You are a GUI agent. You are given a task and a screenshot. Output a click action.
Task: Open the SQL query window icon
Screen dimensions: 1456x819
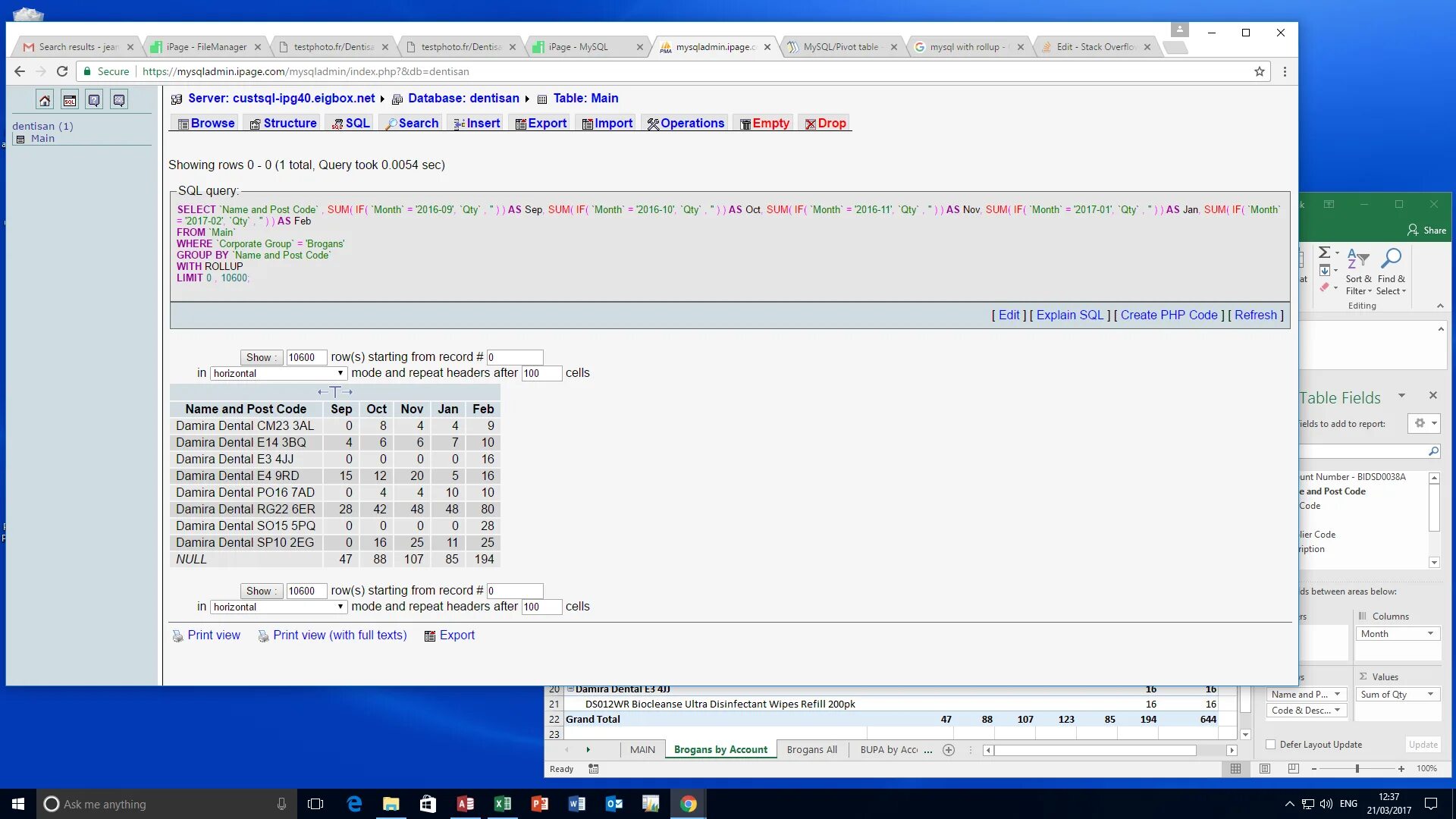click(70, 100)
